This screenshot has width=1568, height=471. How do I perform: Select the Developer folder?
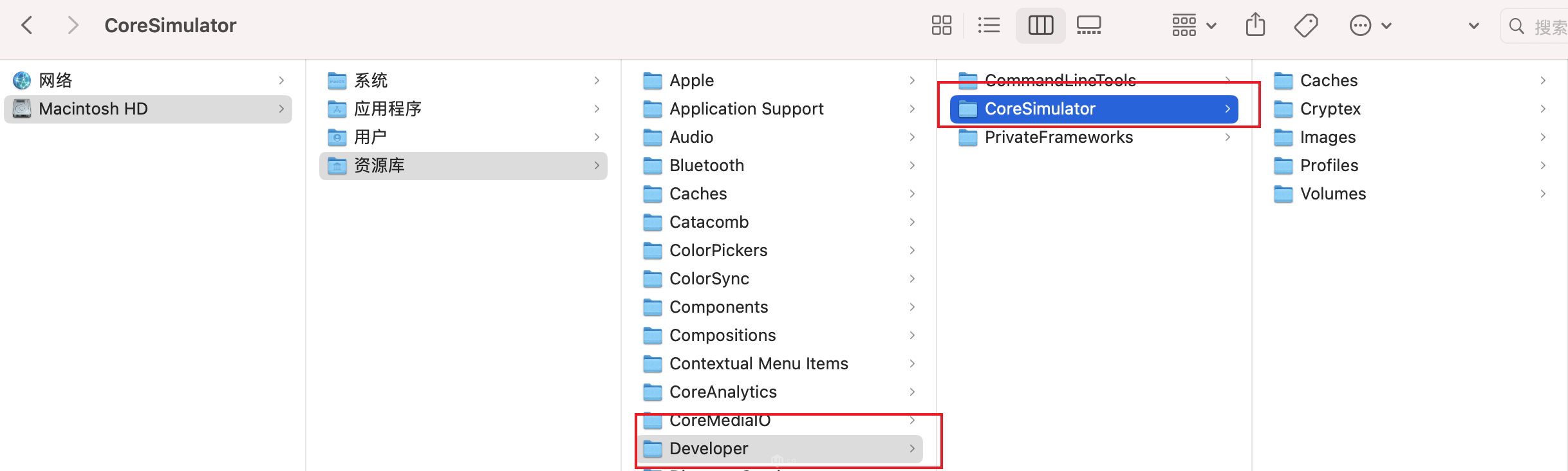tap(779, 448)
